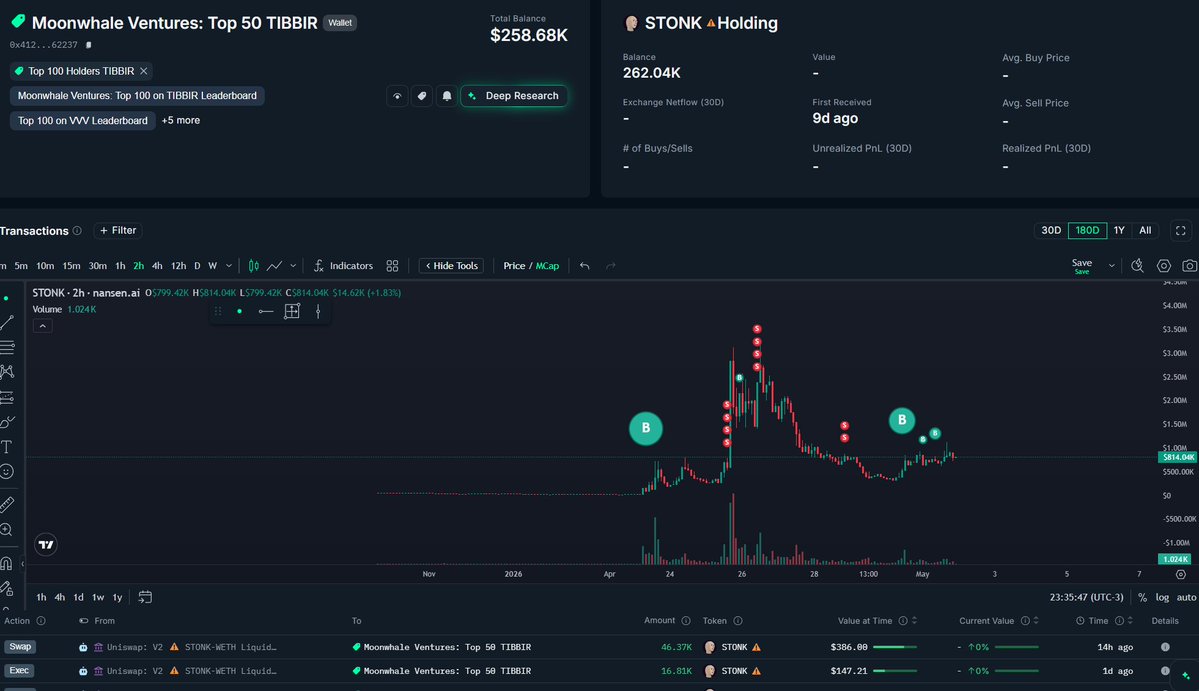Open the Save layout dropdown arrow
Screen dimensions: 1199x691
coord(1111,266)
